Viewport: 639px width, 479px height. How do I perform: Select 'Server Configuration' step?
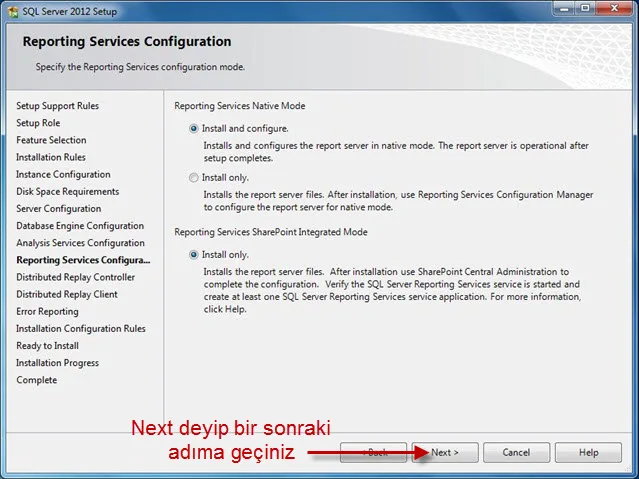(x=59, y=209)
